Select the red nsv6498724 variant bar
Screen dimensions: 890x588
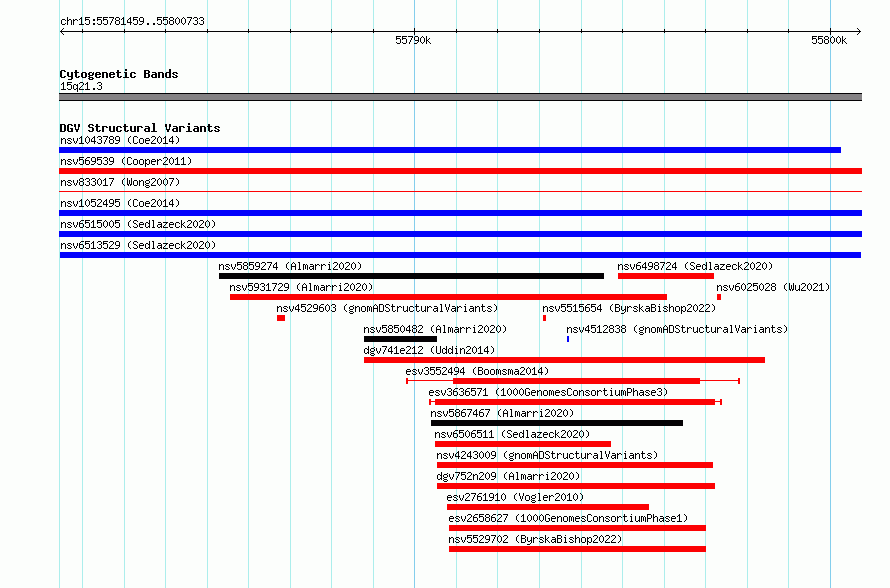pos(666,276)
